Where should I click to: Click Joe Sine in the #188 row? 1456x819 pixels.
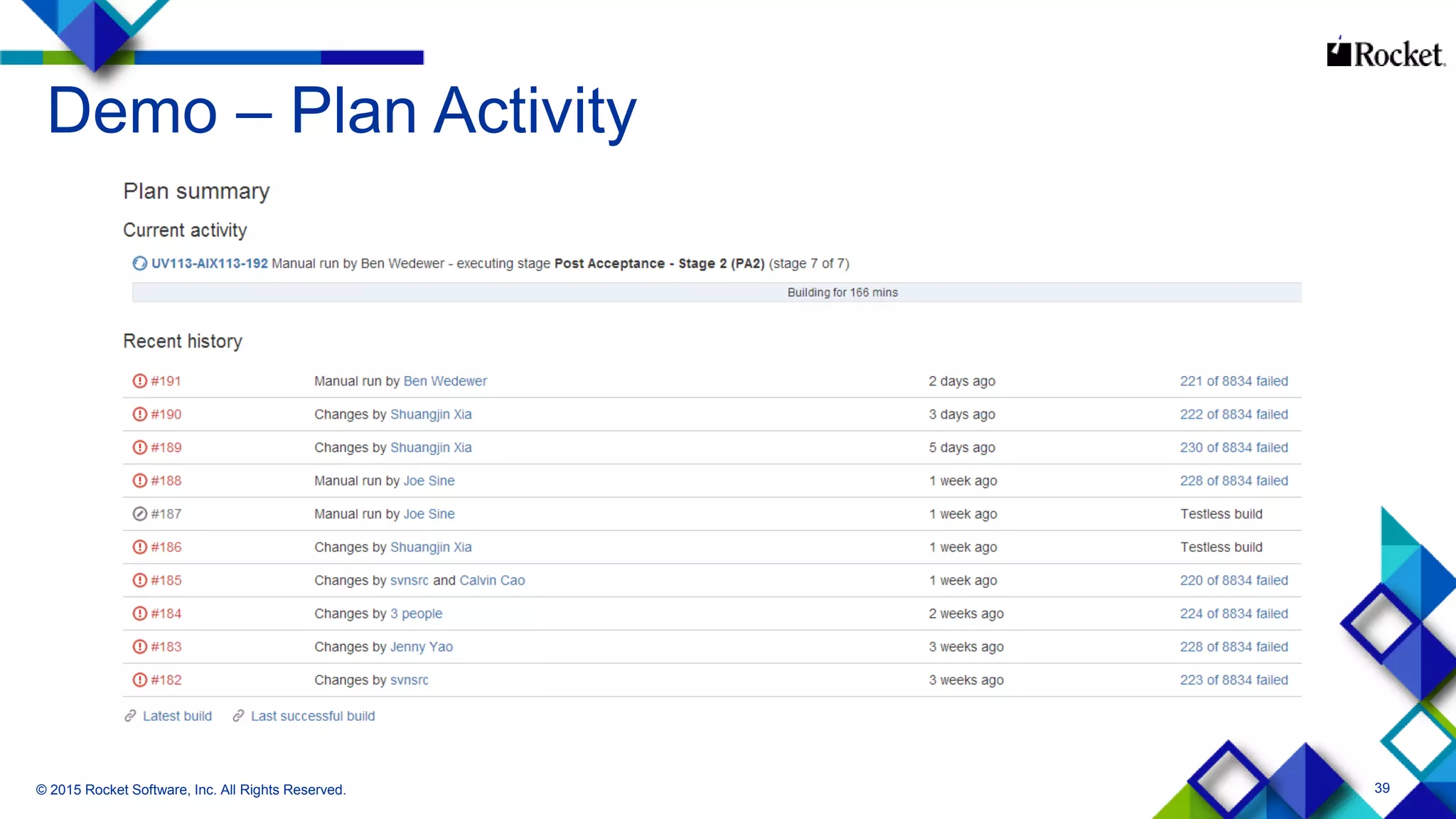(x=429, y=481)
